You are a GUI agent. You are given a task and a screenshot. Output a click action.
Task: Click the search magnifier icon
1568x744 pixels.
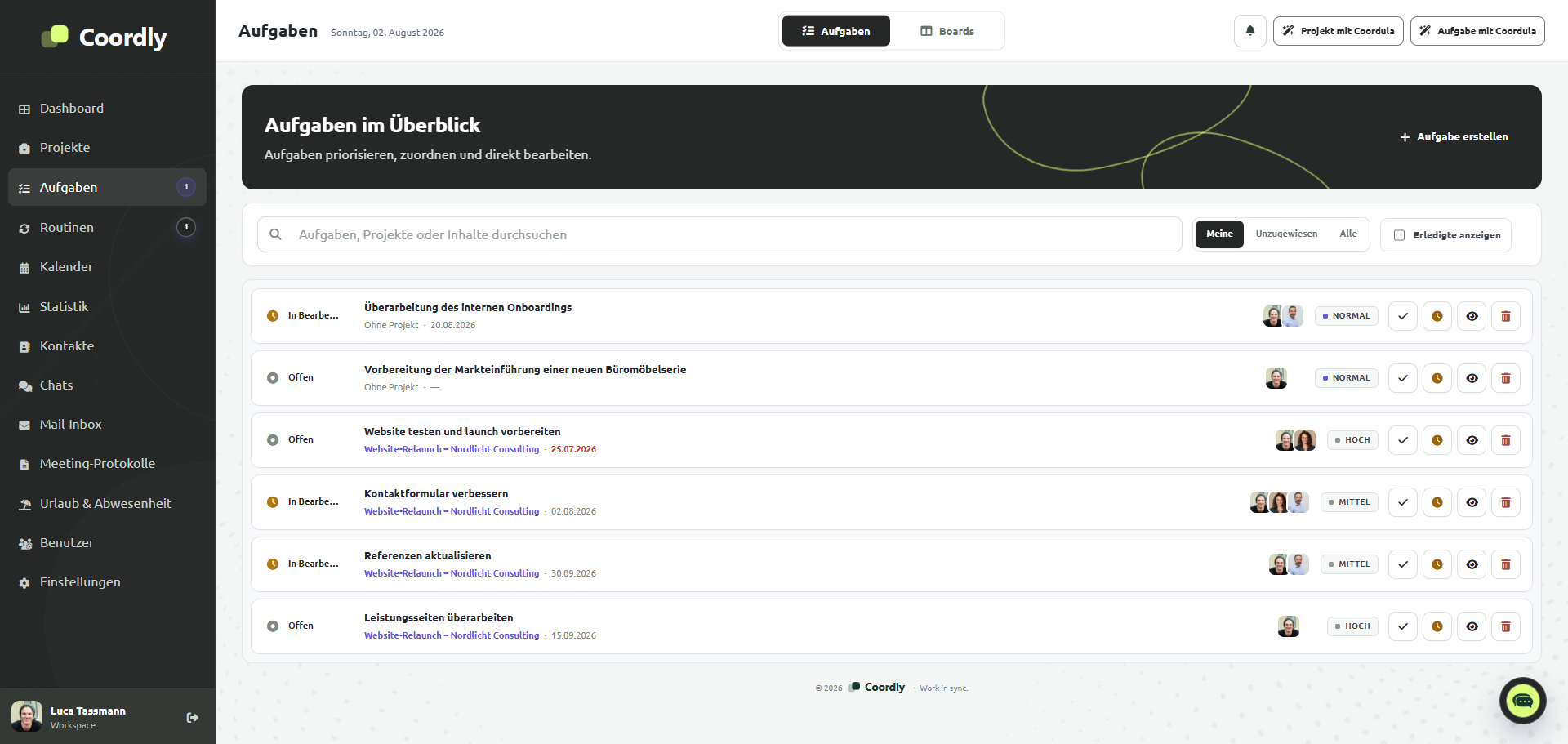pyautogui.click(x=276, y=234)
